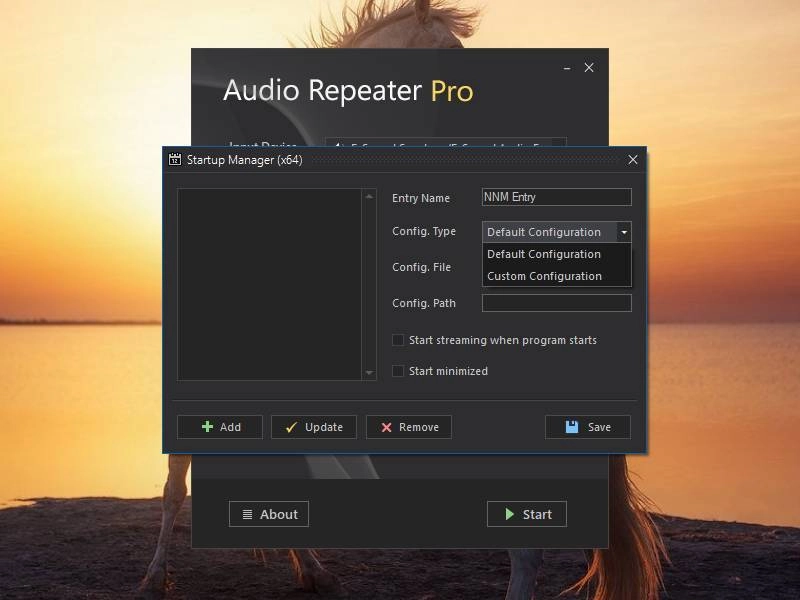Start streaming in Audio Repeater Pro
The width and height of the screenshot is (800, 600).
527,514
